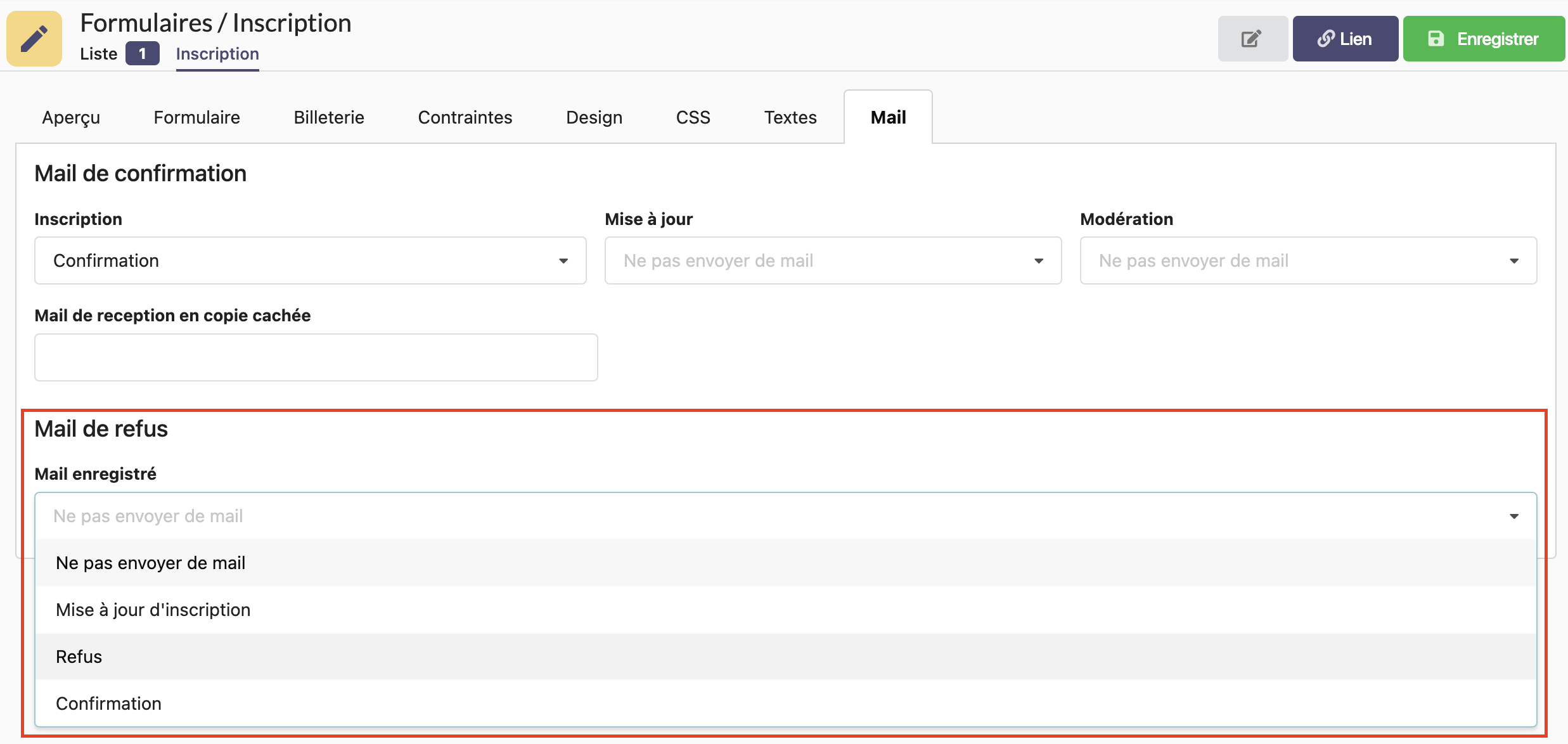Open the Design tab
The width and height of the screenshot is (1568, 744).
point(594,117)
